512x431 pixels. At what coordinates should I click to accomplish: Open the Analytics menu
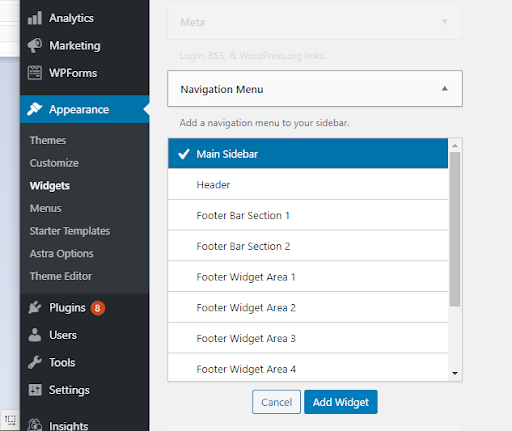85,18
